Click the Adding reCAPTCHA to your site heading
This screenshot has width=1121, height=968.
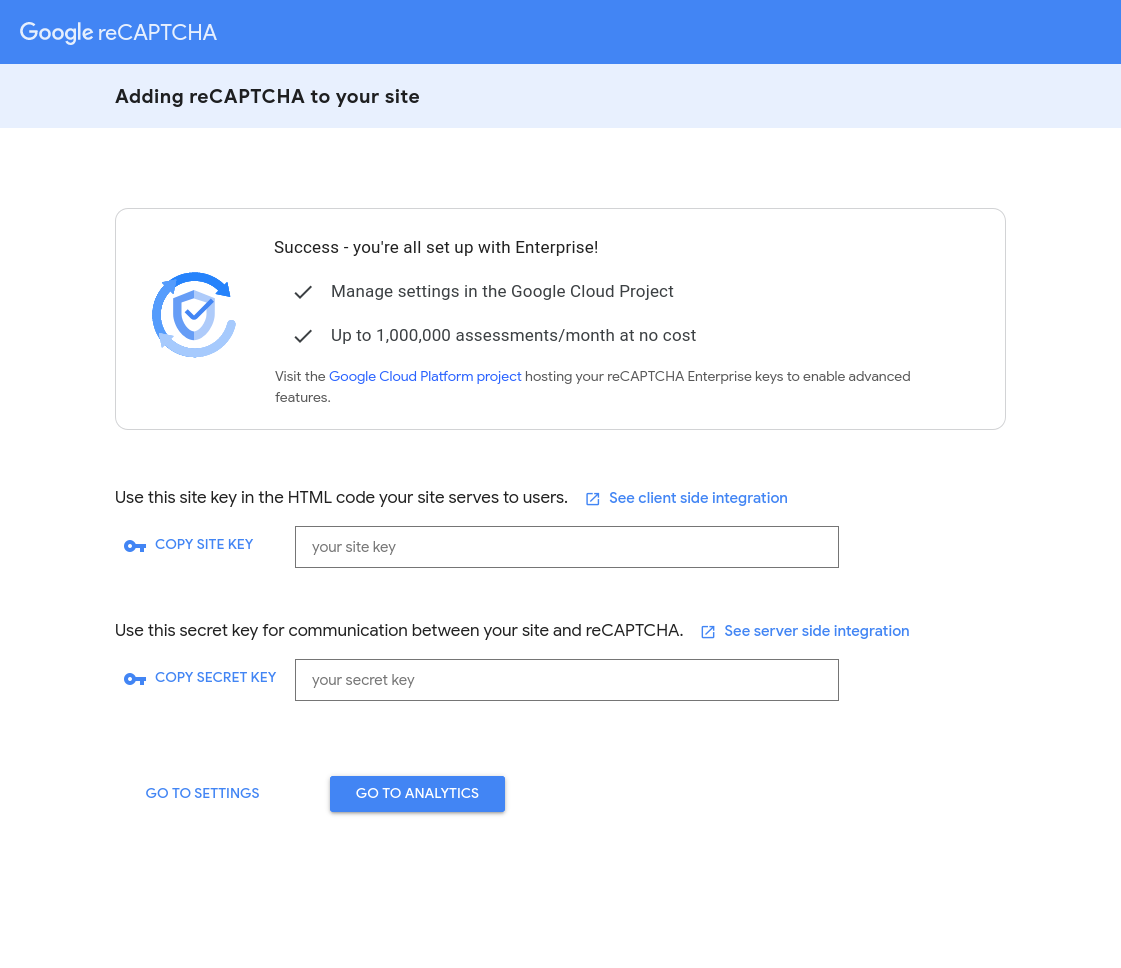pos(267,97)
